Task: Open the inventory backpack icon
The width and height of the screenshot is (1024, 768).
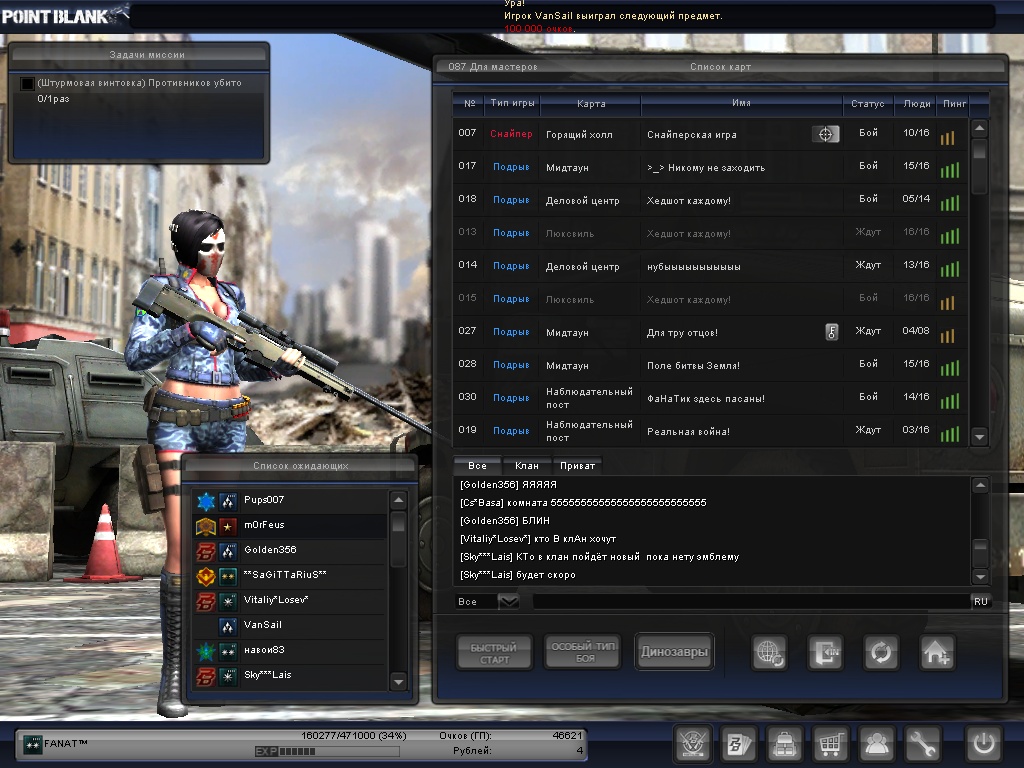Action: tap(784, 745)
